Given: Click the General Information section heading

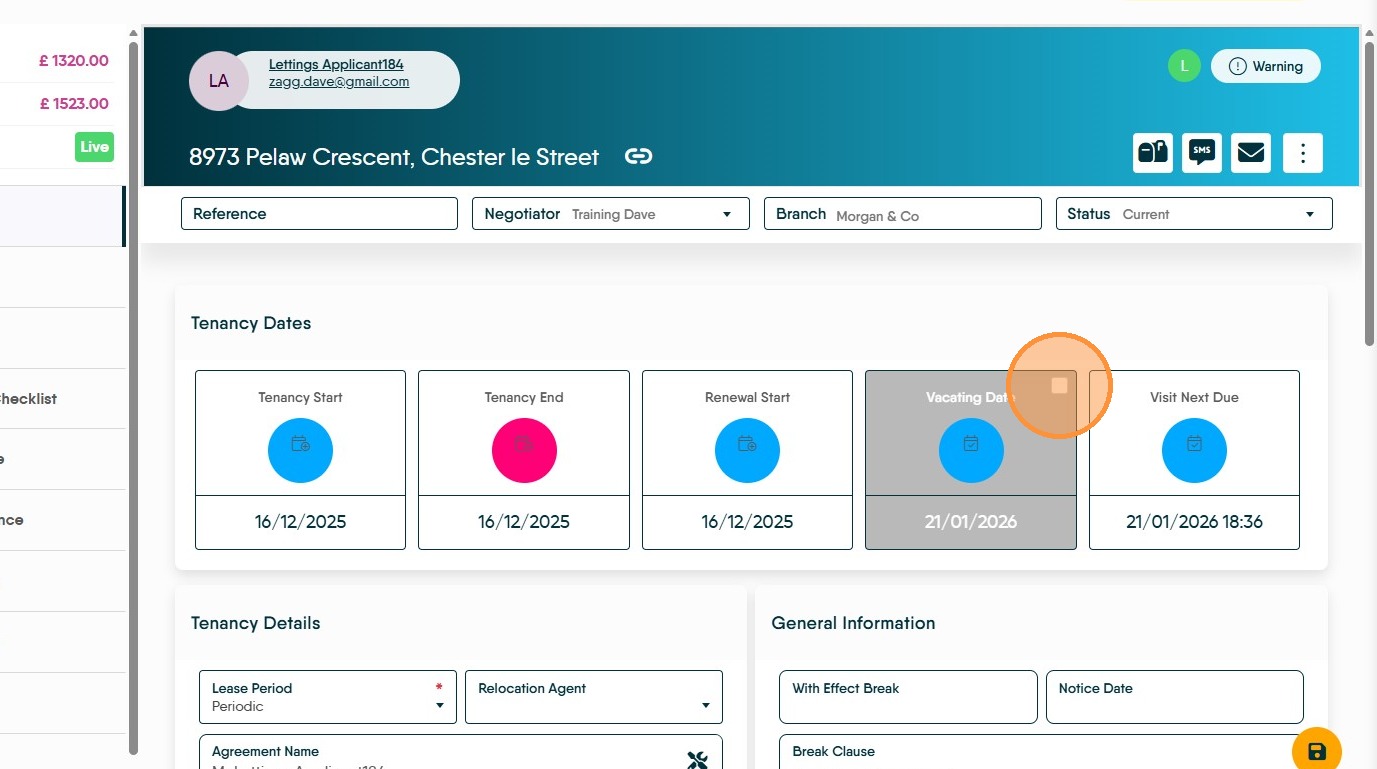Looking at the screenshot, I should point(853,623).
